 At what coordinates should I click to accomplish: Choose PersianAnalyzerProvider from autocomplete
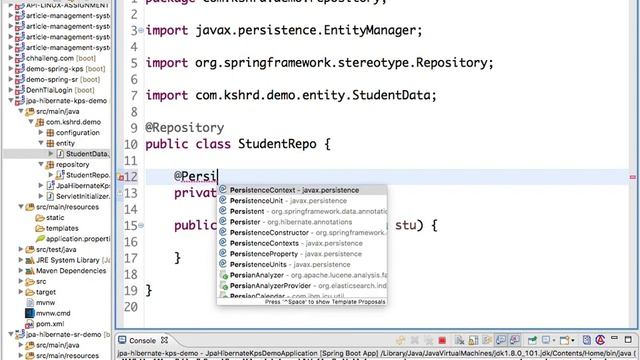point(302,285)
